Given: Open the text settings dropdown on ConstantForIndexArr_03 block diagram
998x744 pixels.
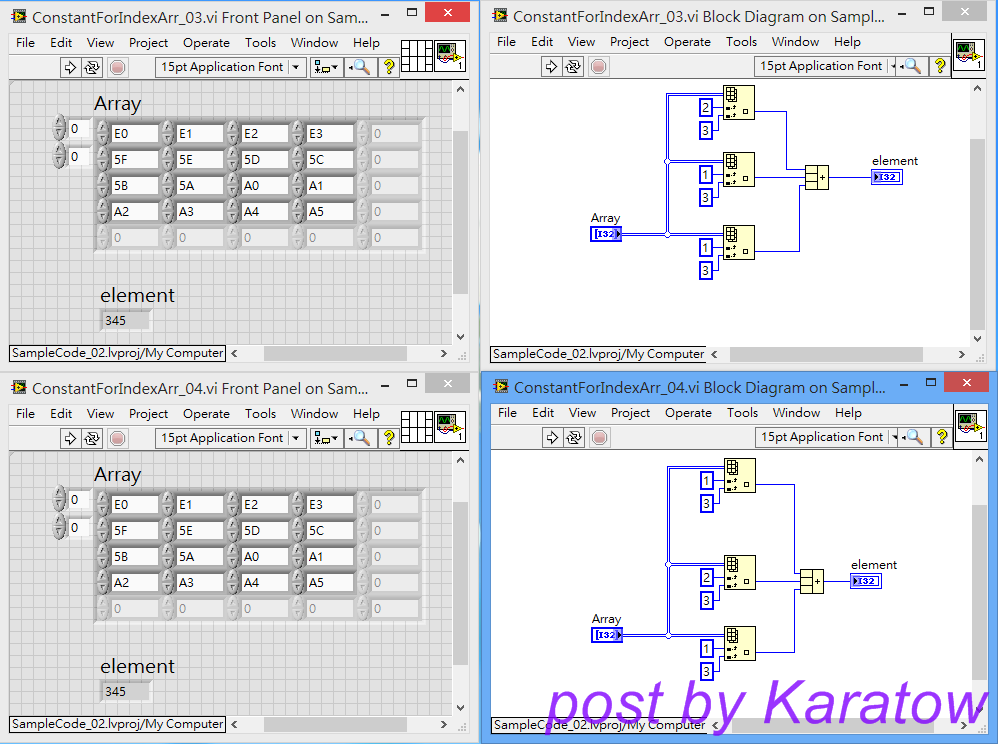Looking at the screenshot, I should point(820,65).
